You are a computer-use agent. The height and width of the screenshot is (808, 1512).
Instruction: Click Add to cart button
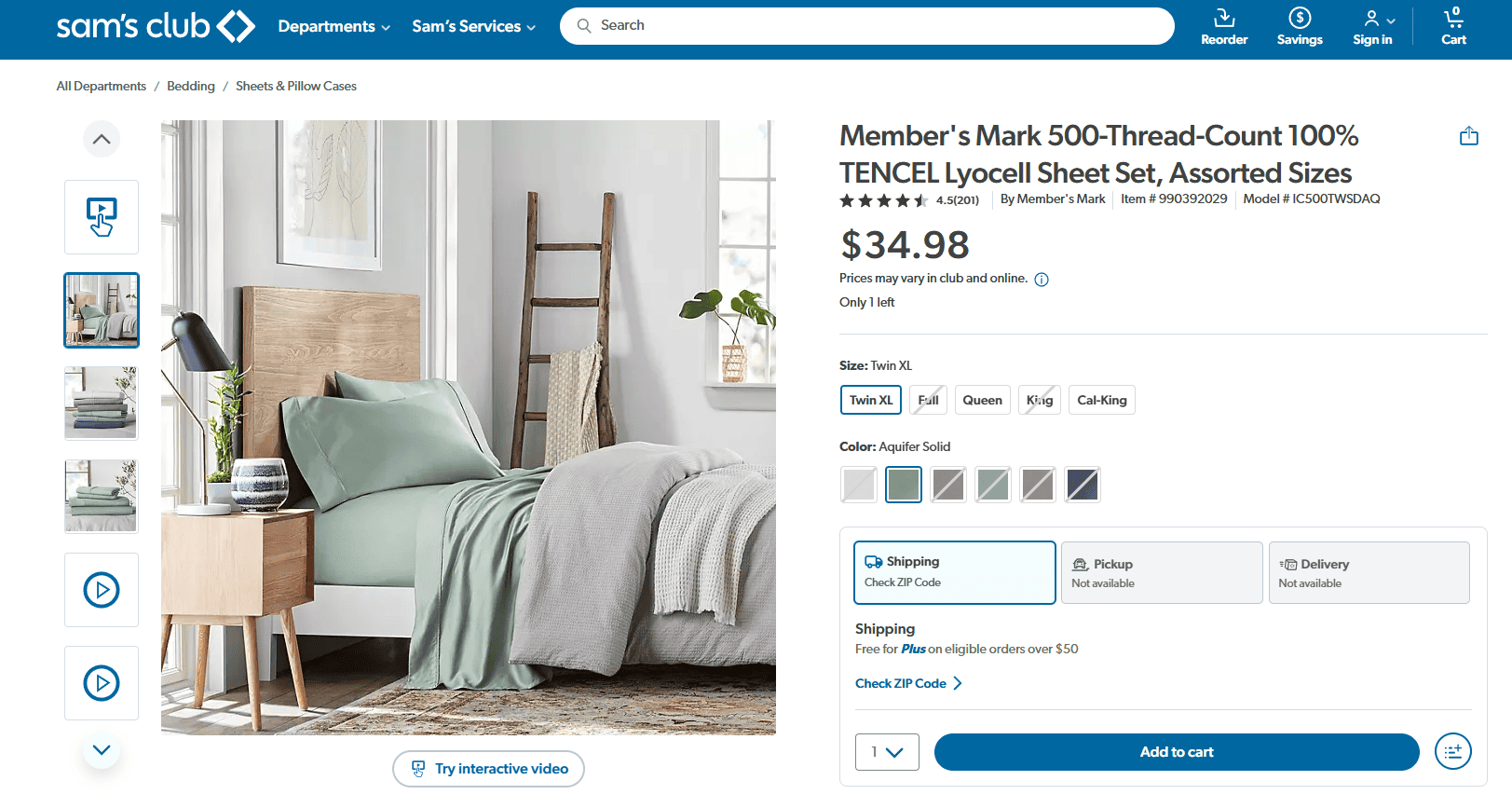[x=1177, y=752]
